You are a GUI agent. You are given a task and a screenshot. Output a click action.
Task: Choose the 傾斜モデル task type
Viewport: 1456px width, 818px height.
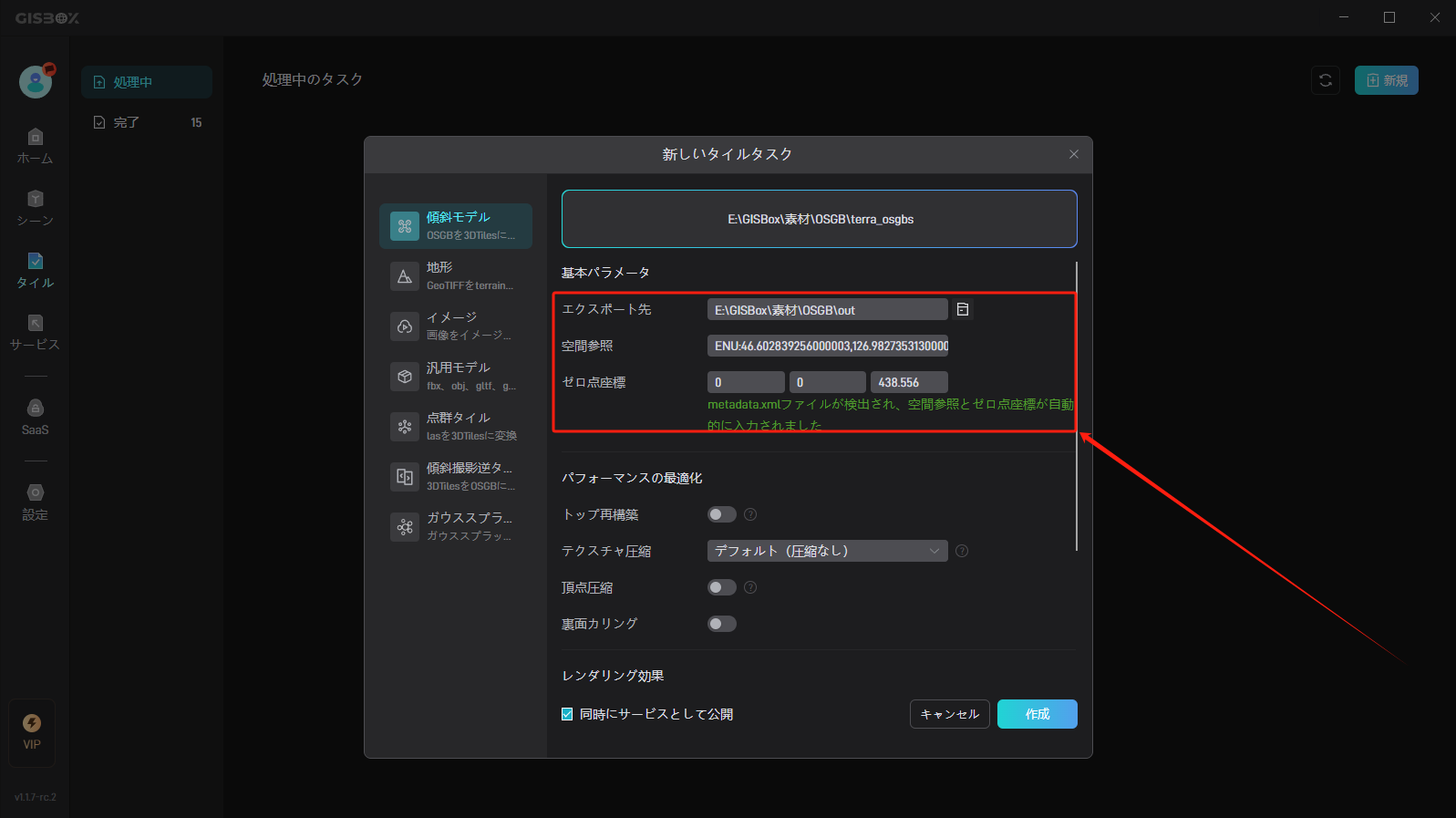coord(456,225)
